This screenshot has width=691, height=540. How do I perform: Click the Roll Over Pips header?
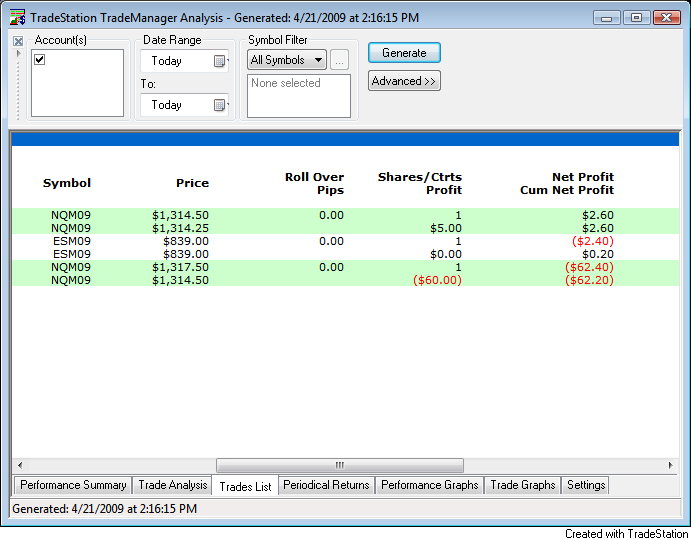click(314, 183)
